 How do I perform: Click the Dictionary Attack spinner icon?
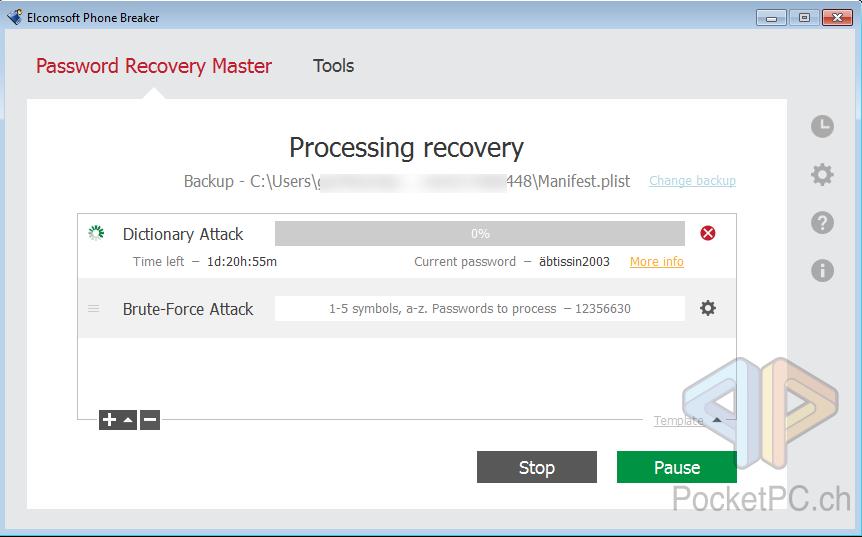click(x=96, y=233)
